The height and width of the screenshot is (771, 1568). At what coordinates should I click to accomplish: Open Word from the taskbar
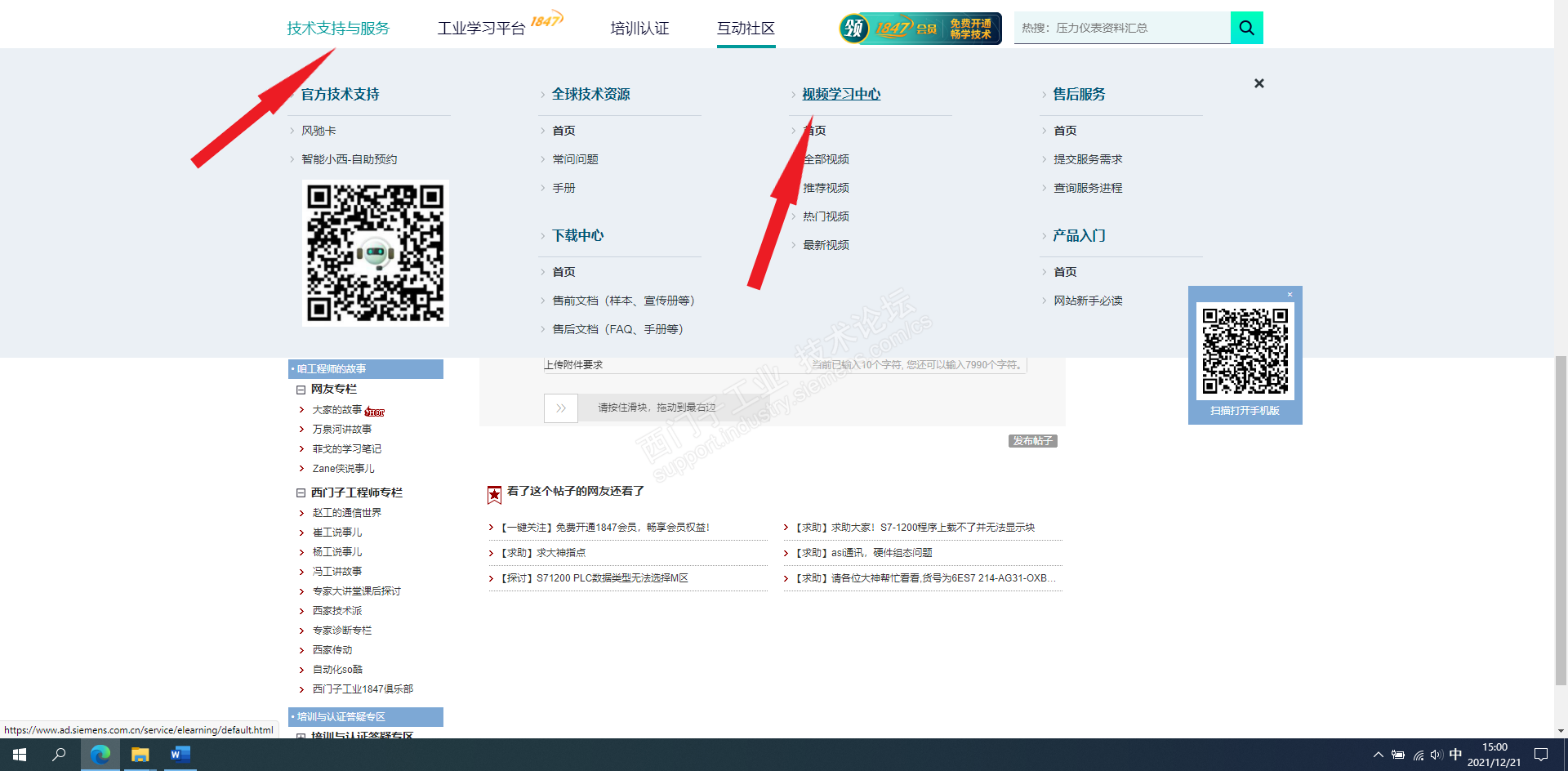point(180,755)
